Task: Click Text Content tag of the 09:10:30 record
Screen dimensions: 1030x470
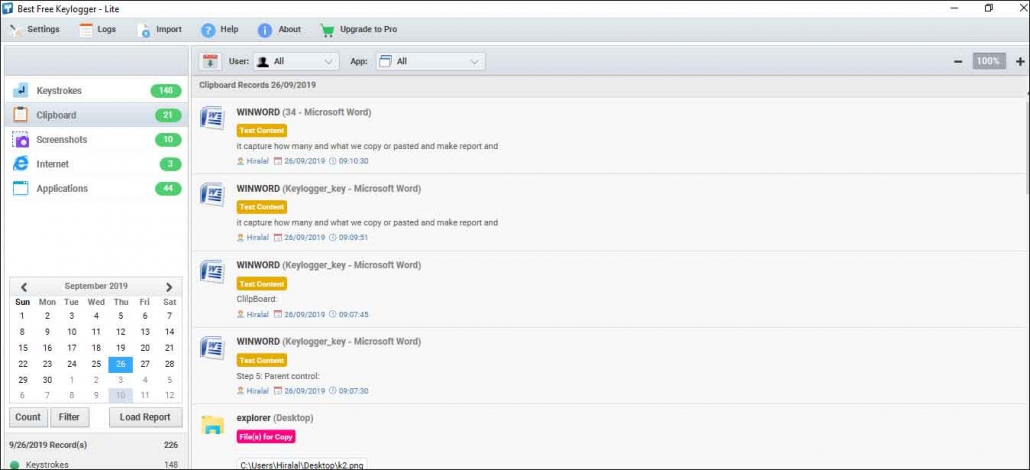Action: [261, 130]
